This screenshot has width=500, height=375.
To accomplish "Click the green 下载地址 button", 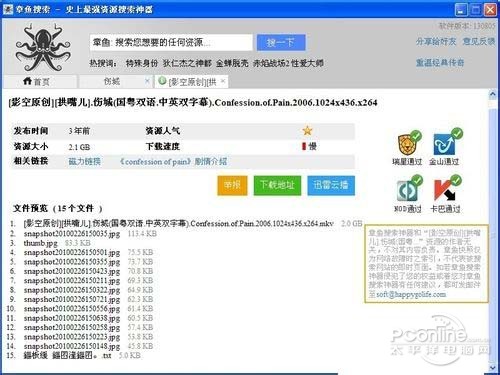I will tap(277, 185).
